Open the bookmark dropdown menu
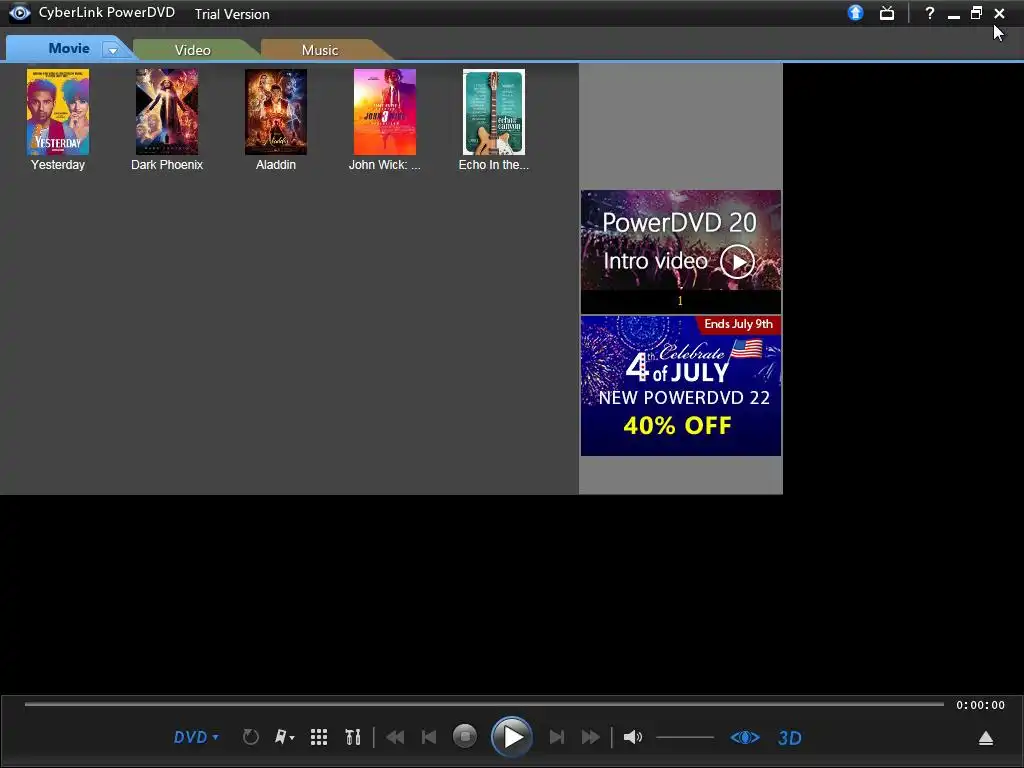This screenshot has width=1024, height=768. (x=284, y=737)
